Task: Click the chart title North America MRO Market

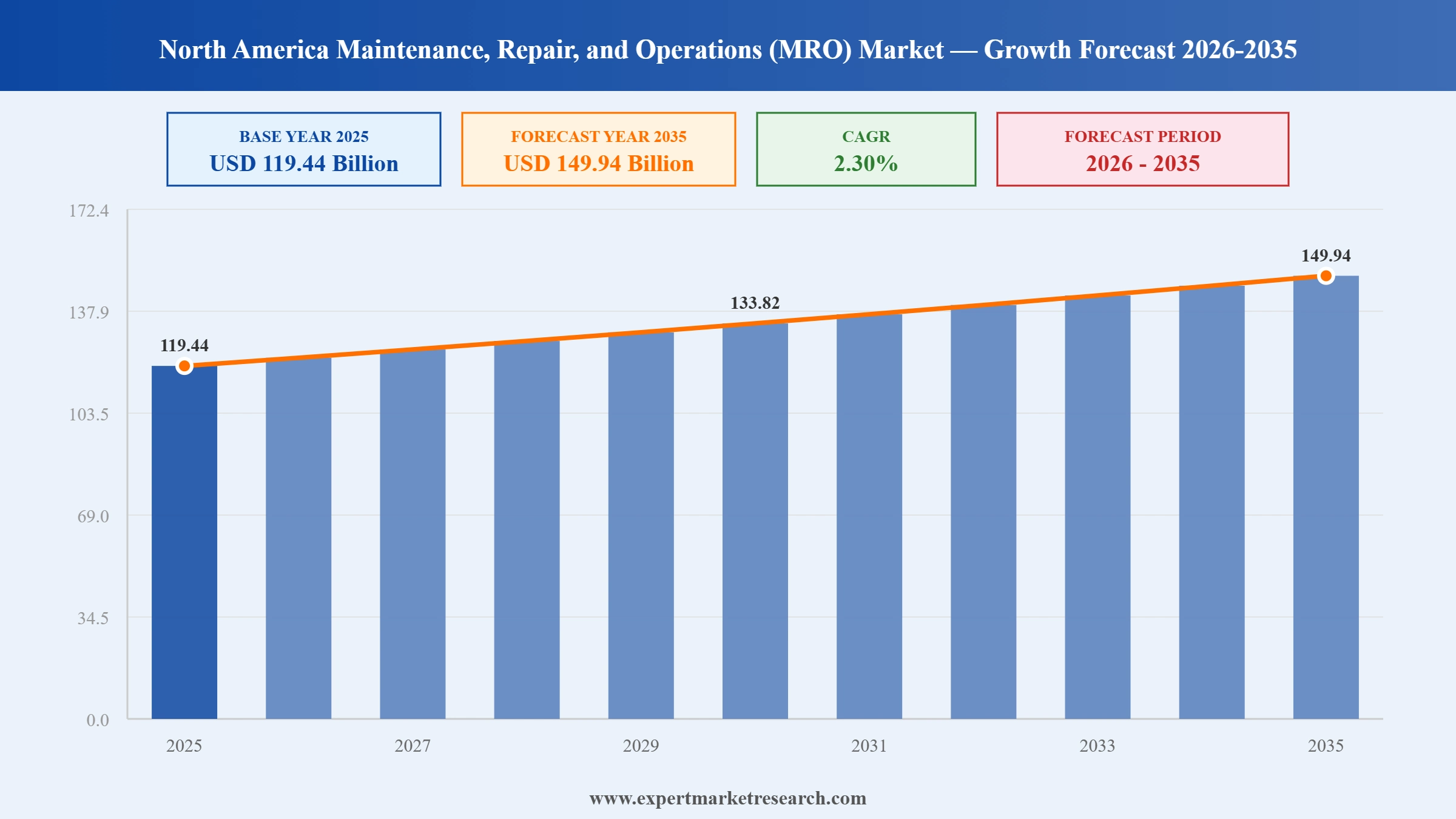Action: 727,50
